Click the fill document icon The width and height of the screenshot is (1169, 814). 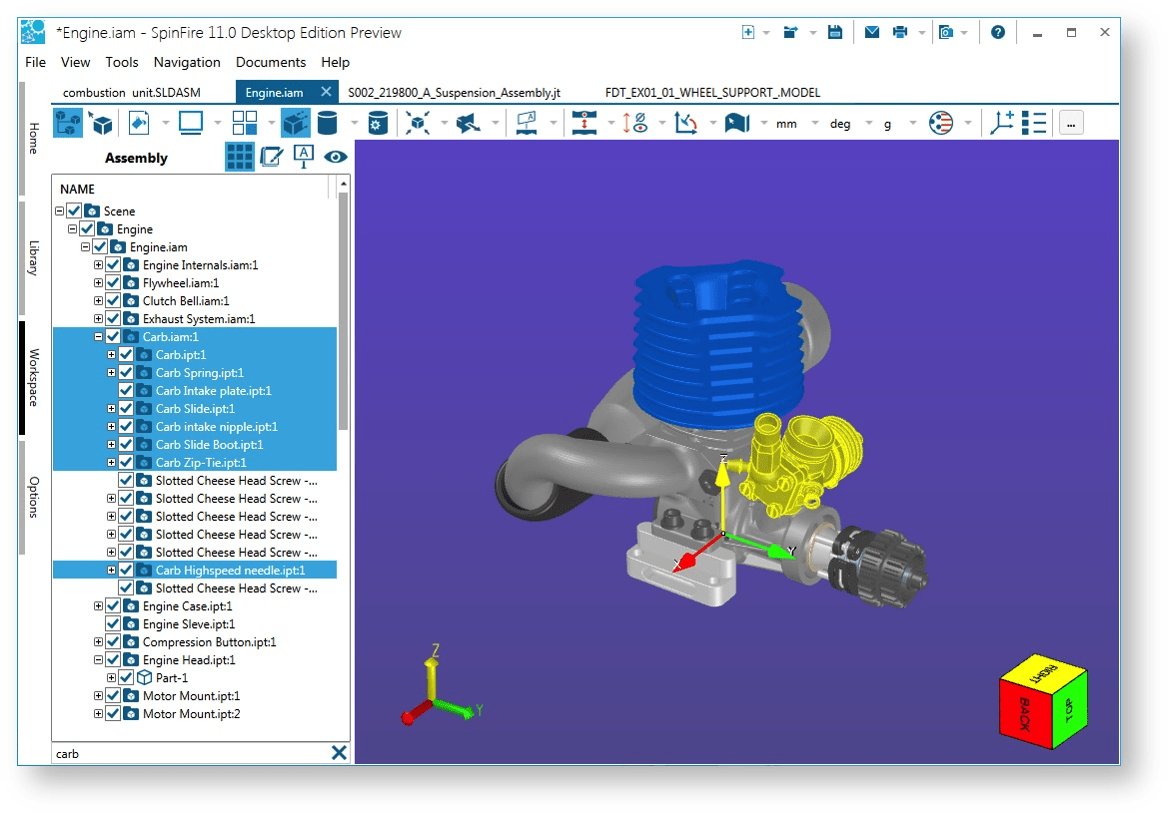point(139,123)
